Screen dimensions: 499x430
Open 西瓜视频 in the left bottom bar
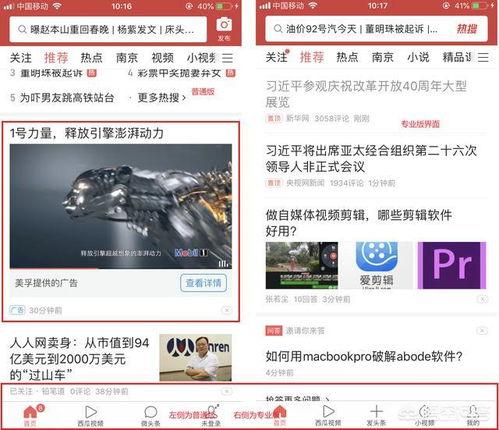coord(90,416)
